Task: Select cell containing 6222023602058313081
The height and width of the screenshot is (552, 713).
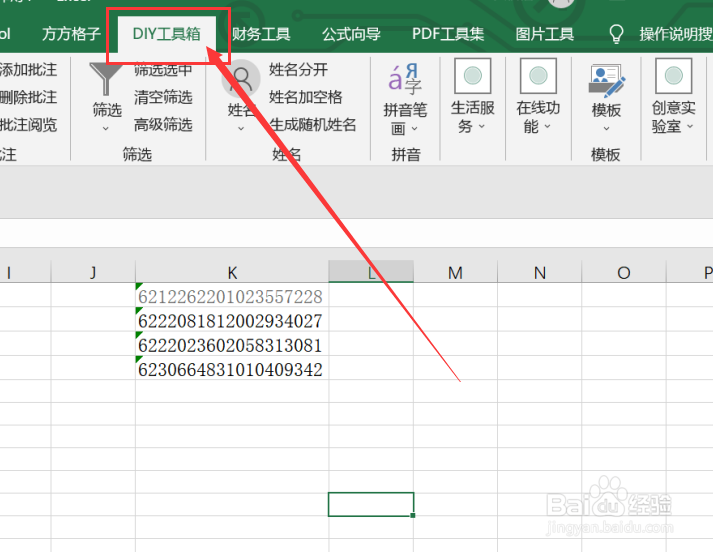Action: click(232, 345)
